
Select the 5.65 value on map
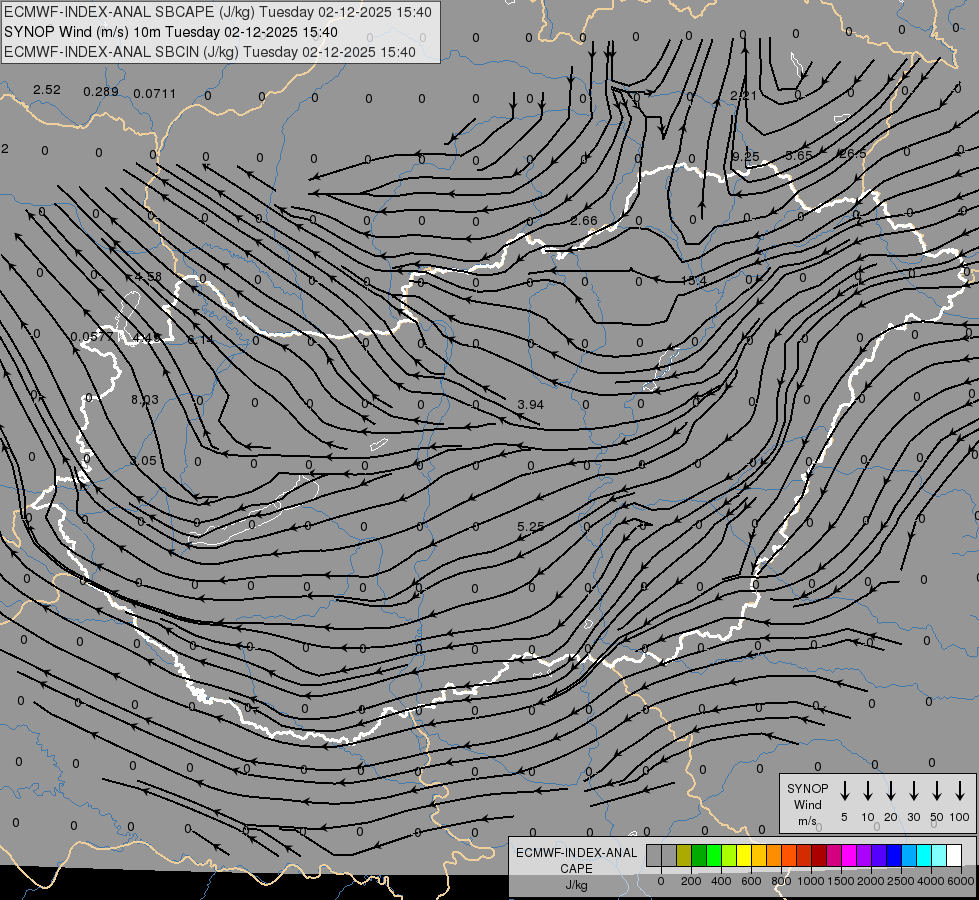[x=799, y=155]
